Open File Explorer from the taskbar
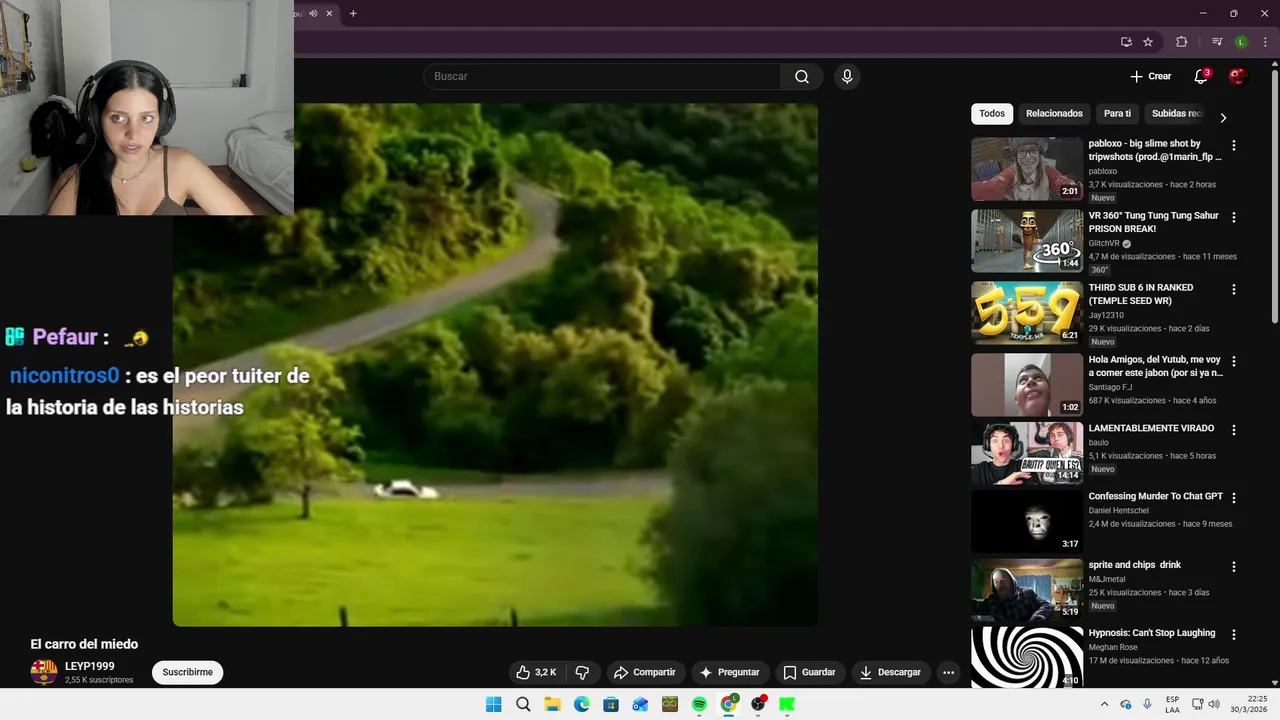The height and width of the screenshot is (720, 1280). 552,704
